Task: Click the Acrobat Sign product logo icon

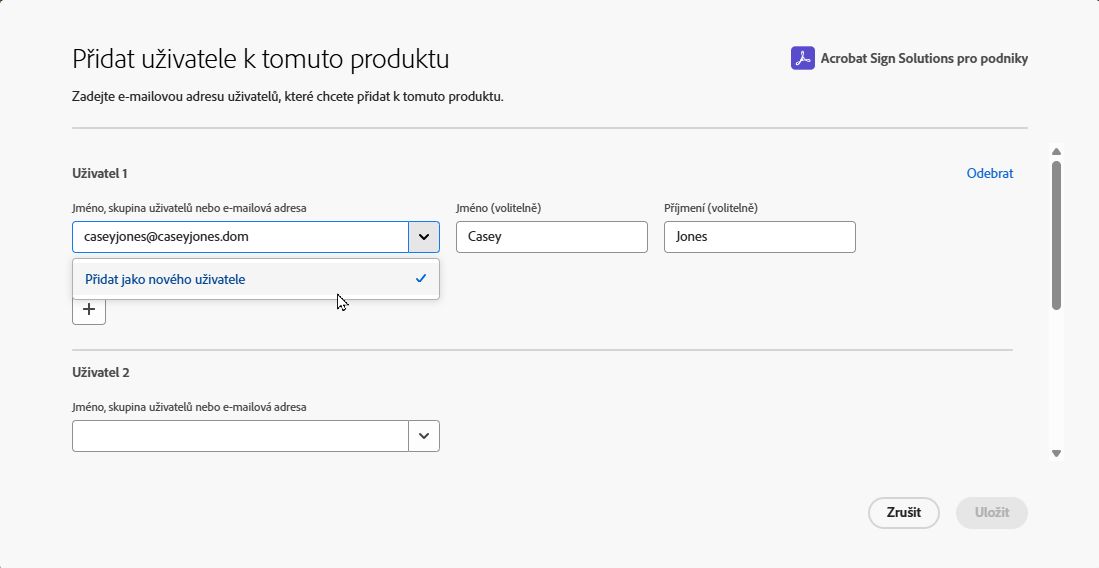Action: (802, 58)
